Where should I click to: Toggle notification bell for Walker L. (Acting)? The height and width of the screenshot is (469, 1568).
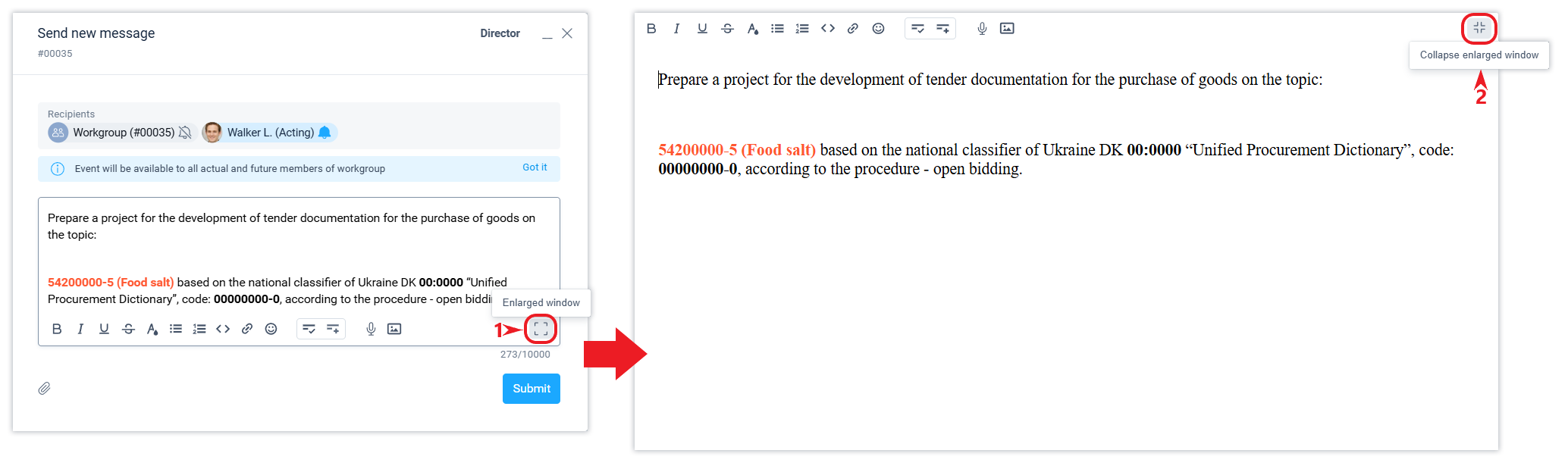point(325,133)
